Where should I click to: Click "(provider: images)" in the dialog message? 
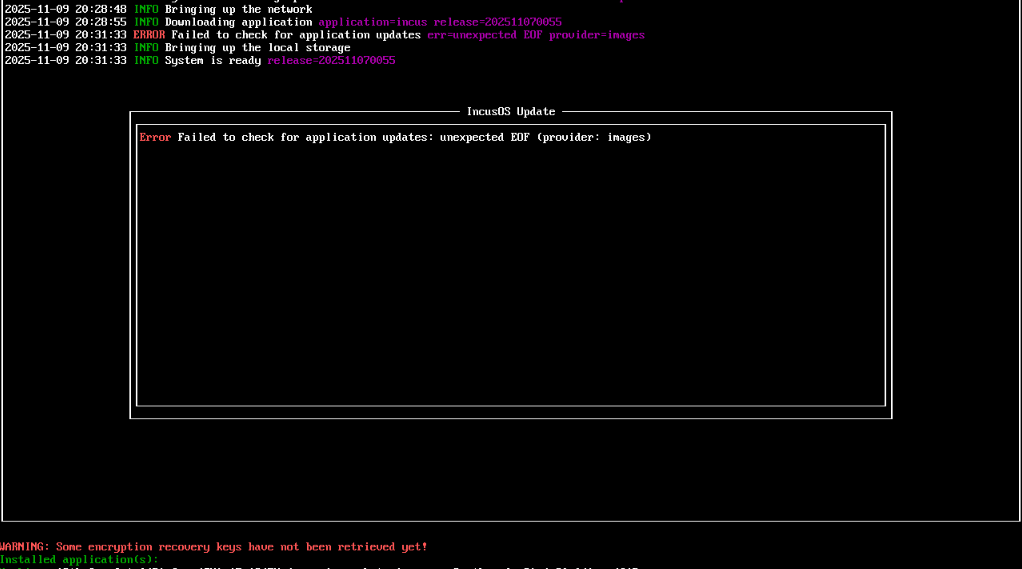coord(594,137)
